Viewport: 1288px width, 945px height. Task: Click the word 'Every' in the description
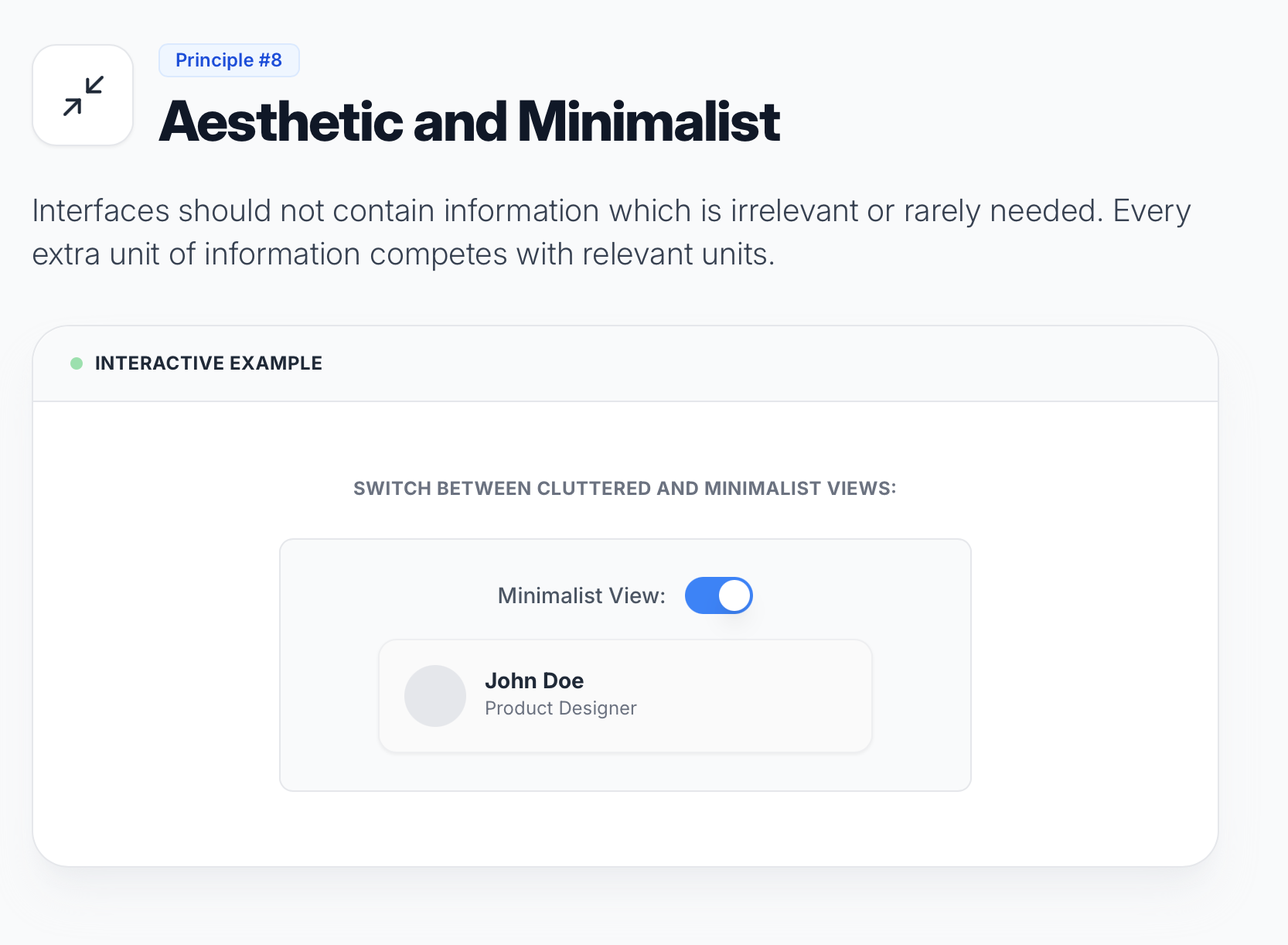pyautogui.click(x=1151, y=211)
